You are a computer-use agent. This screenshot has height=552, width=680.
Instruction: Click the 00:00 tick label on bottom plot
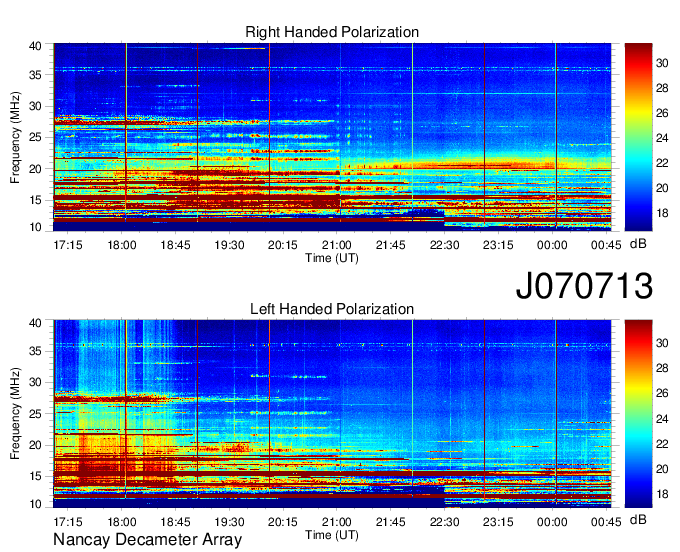[x=552, y=522]
